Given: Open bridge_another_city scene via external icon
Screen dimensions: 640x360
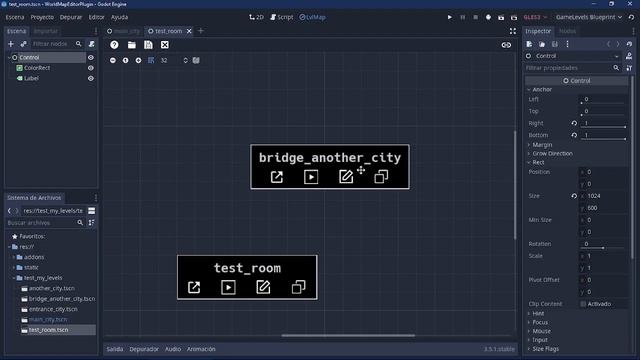Looking at the screenshot, I should coord(277,177).
